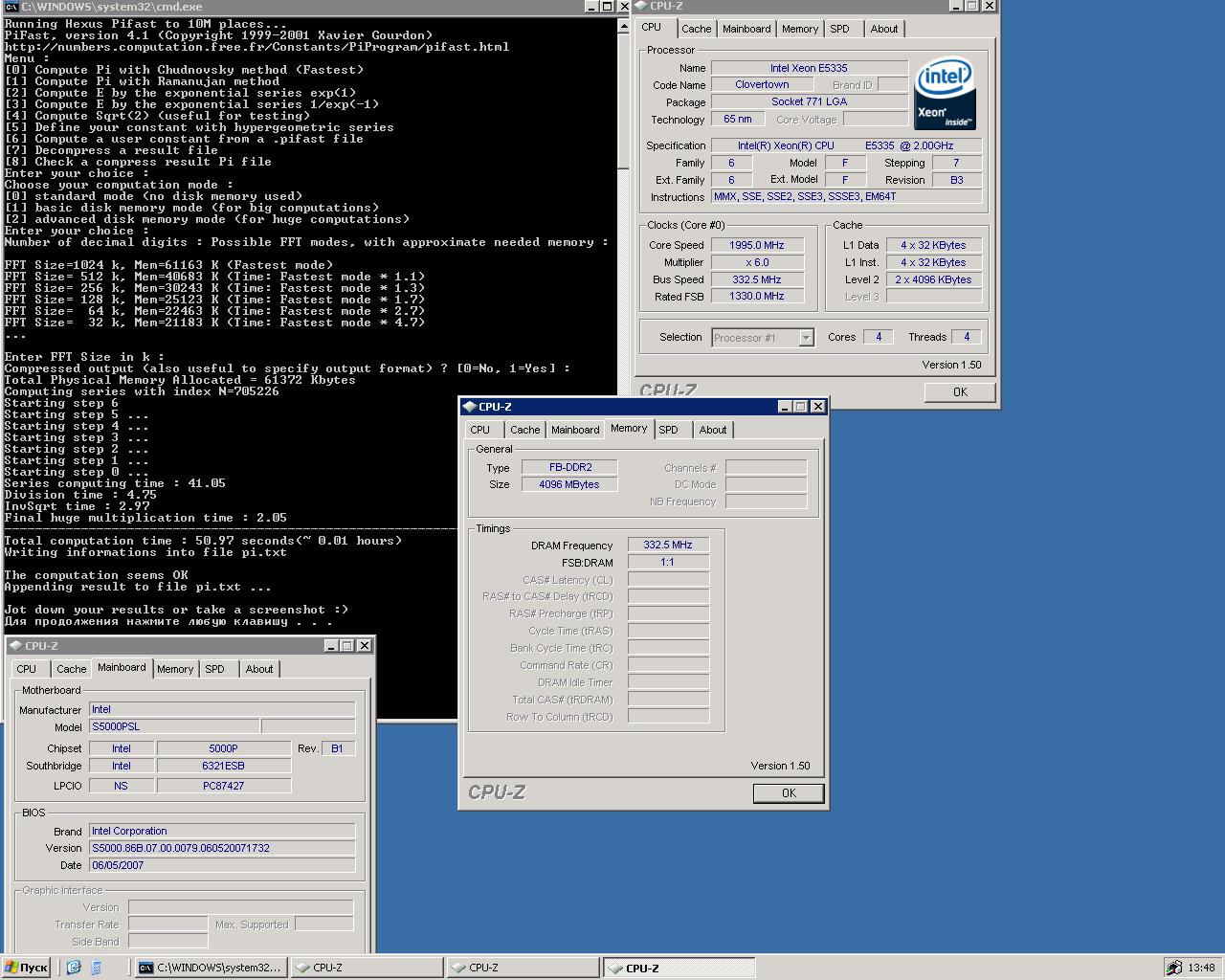Expand the Processor #1 selection dropdown

806,338
